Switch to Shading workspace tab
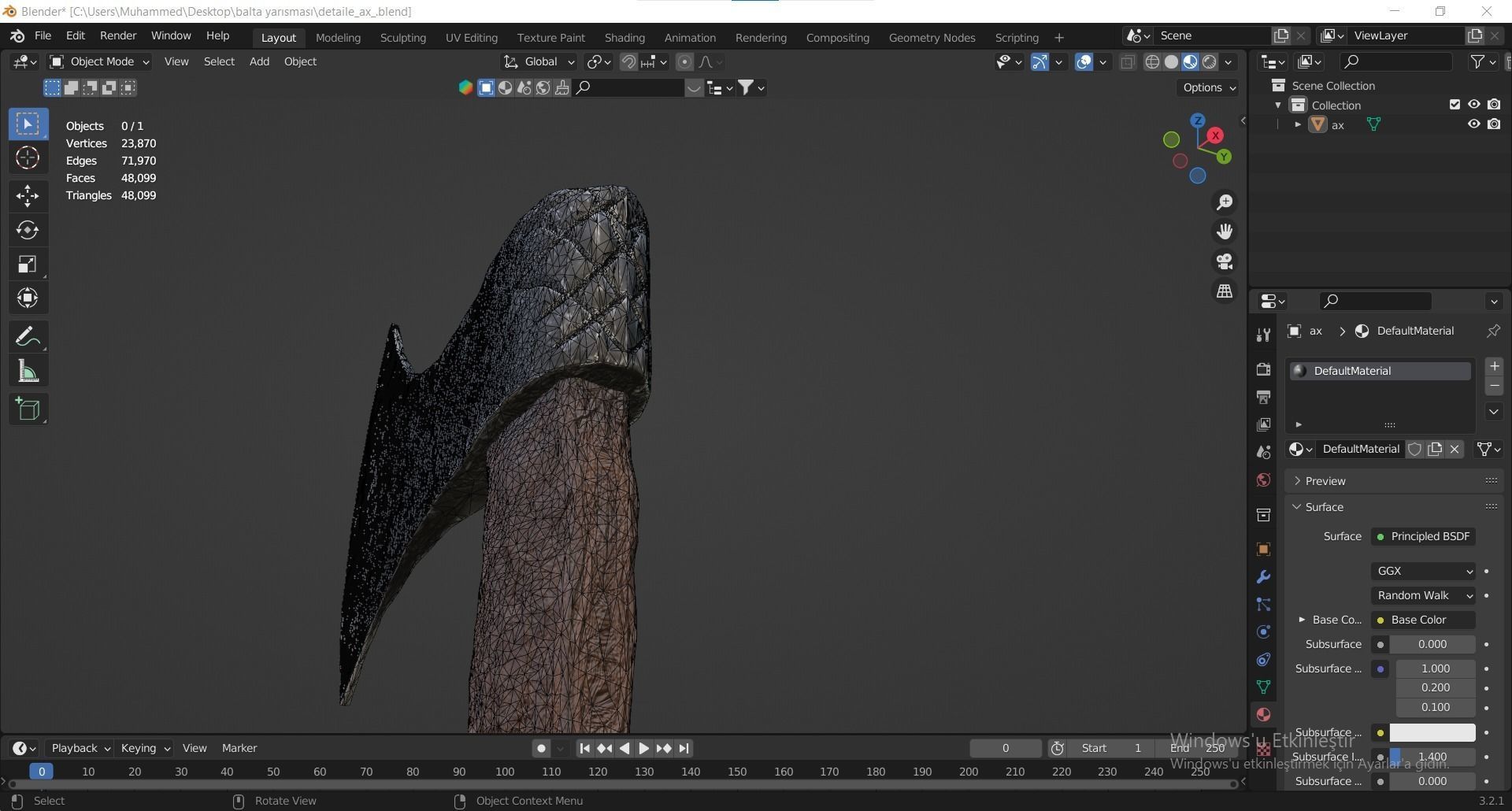Screen dimensions: 1512x811 pos(624,37)
